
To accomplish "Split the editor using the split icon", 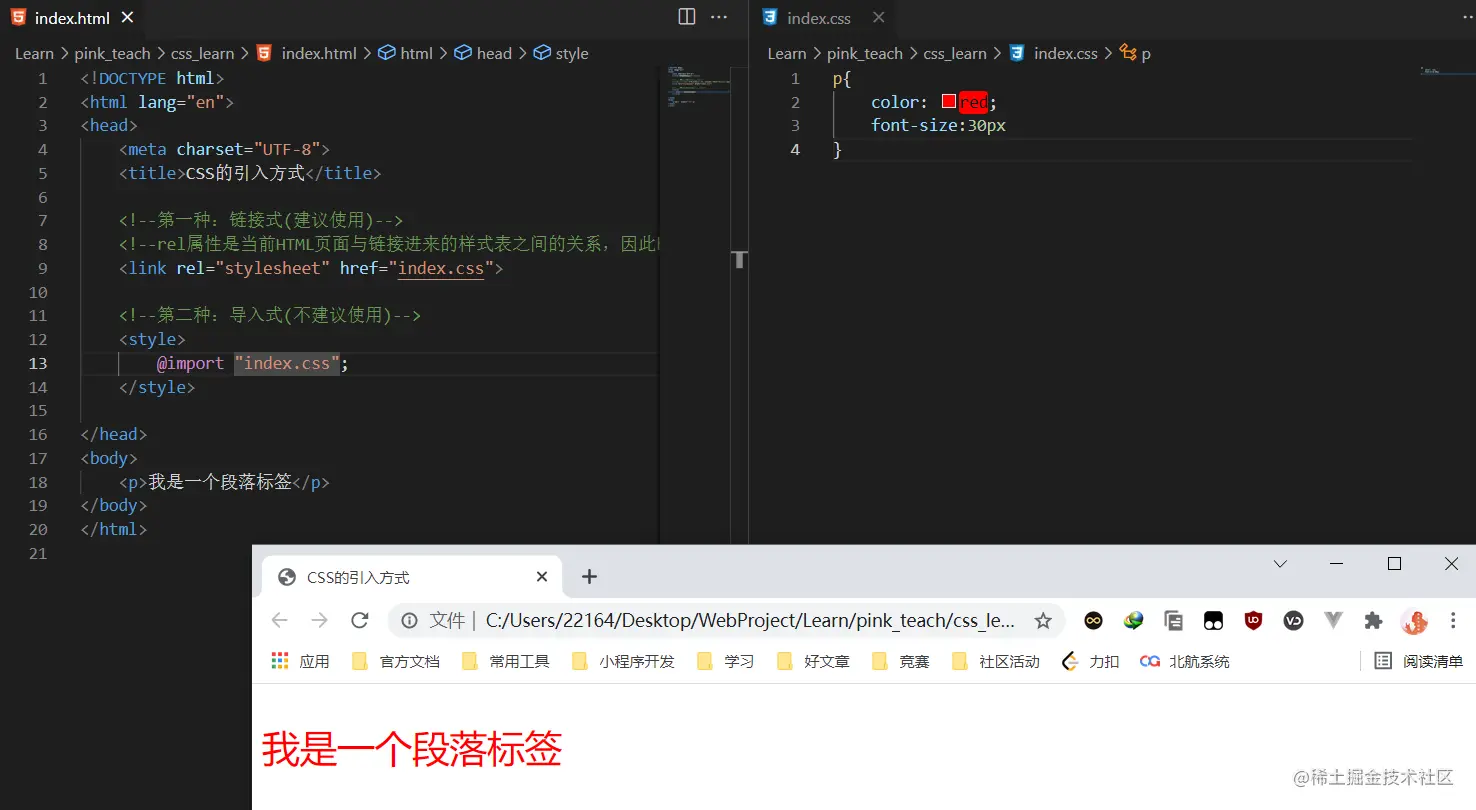I will 686,16.
